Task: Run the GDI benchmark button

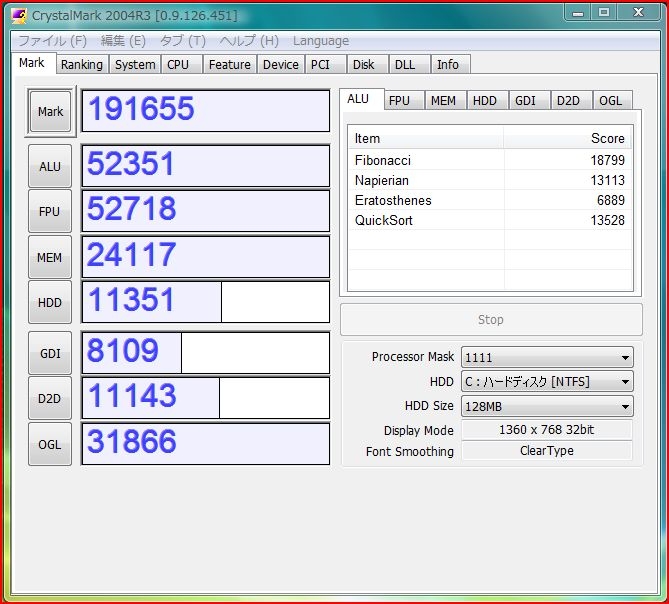Action: point(50,354)
